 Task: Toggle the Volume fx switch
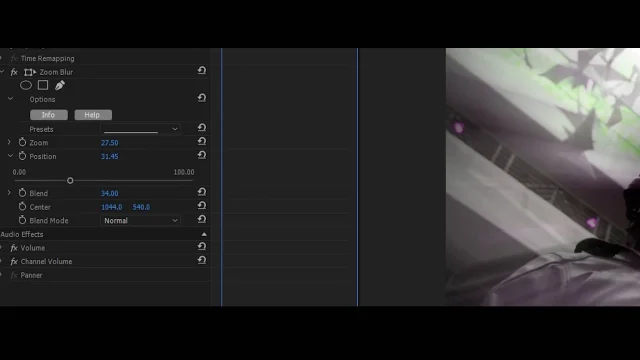click(14, 248)
